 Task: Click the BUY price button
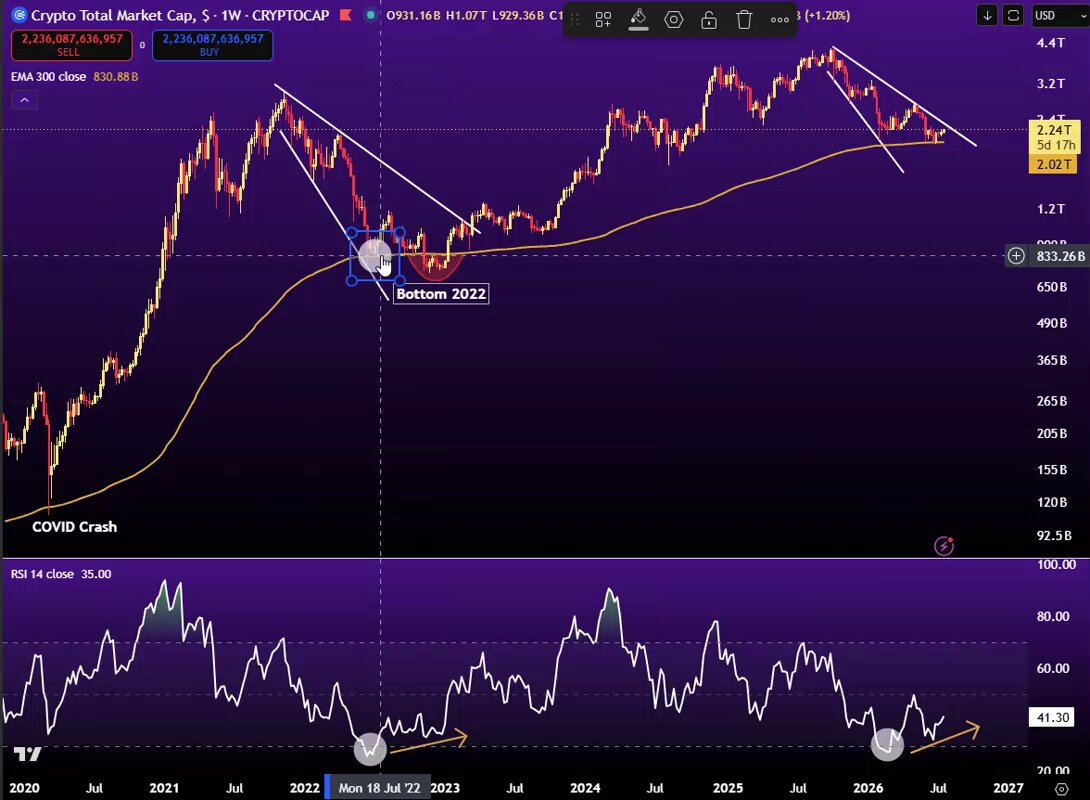tap(213, 45)
